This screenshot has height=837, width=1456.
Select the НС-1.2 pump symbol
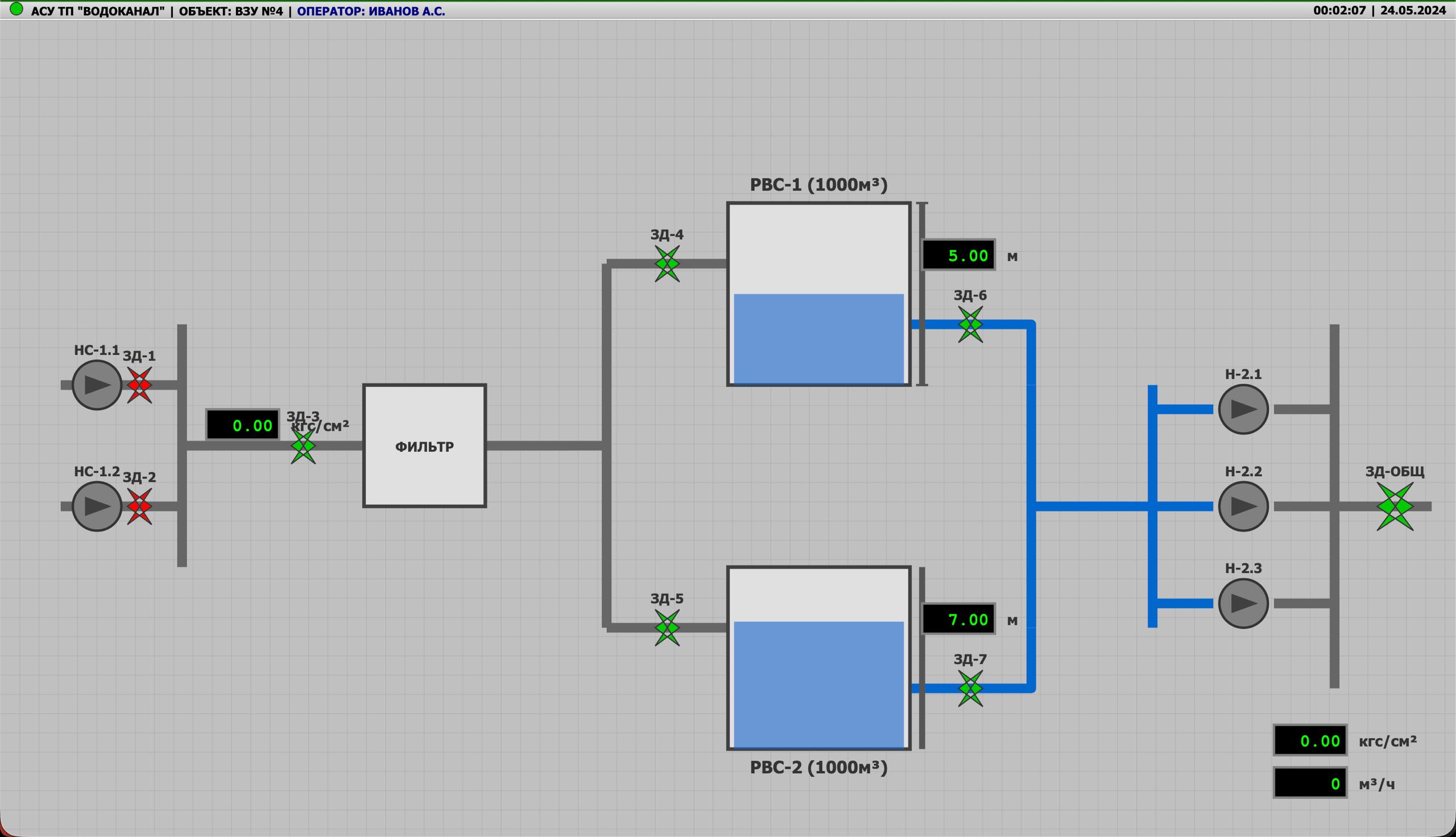point(97,506)
